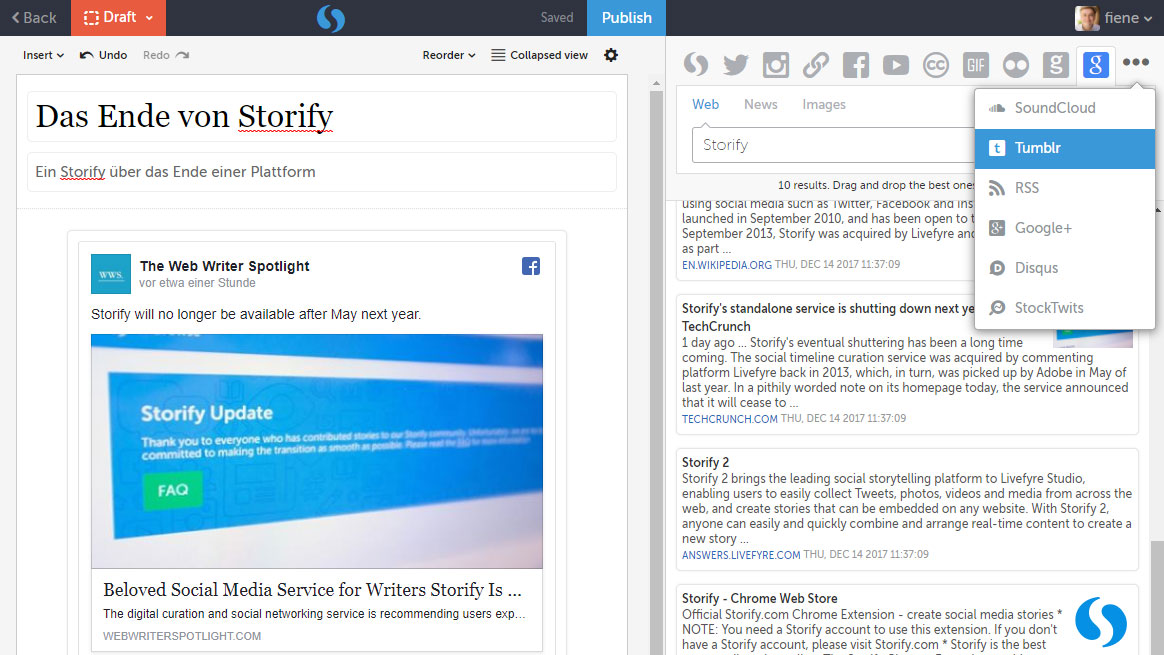This screenshot has height=655, width=1164.
Task: Select the Flickr source icon
Action: pyautogui.click(x=1016, y=65)
